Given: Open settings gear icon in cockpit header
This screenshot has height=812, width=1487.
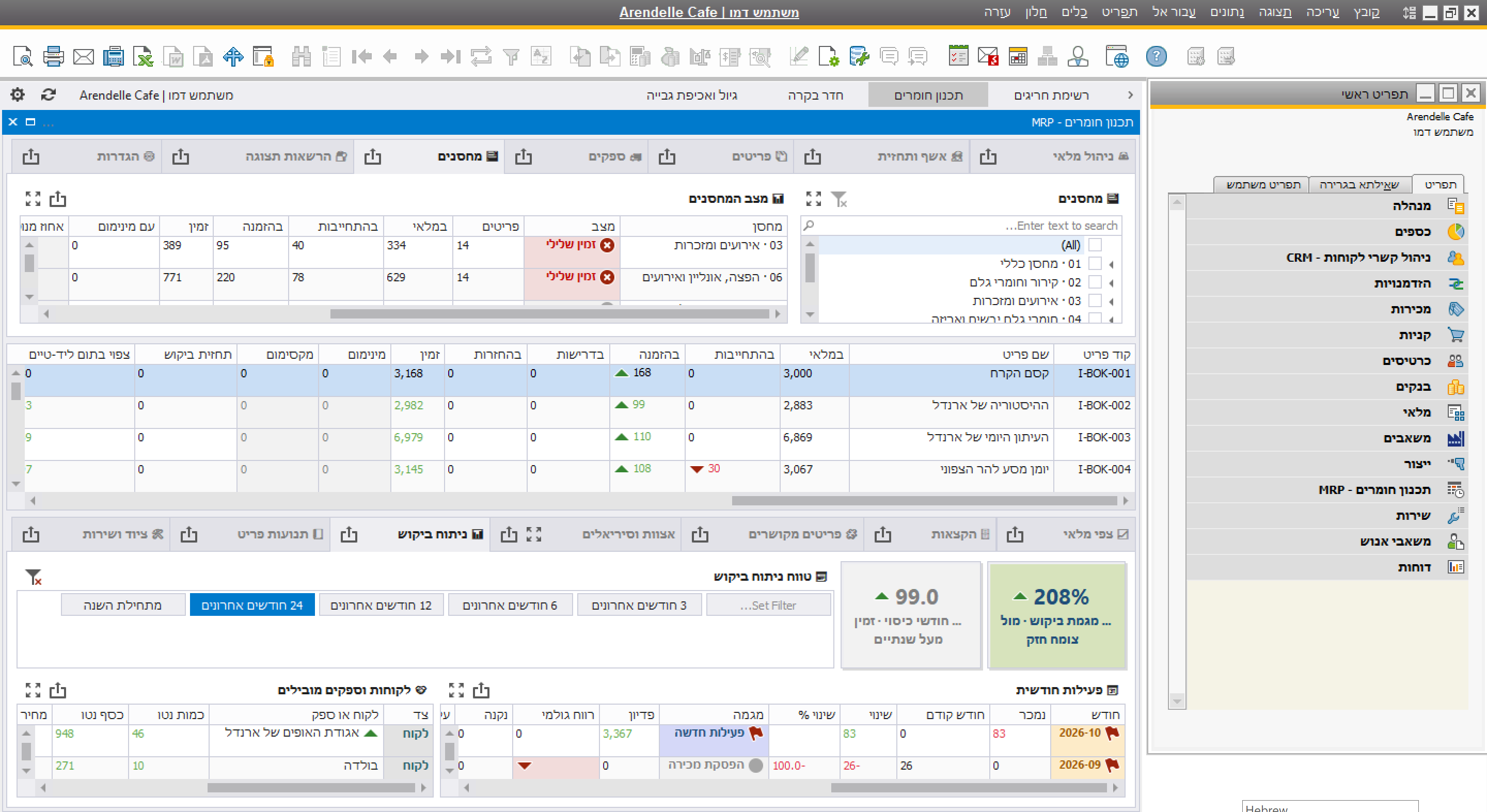Looking at the screenshot, I should point(18,94).
